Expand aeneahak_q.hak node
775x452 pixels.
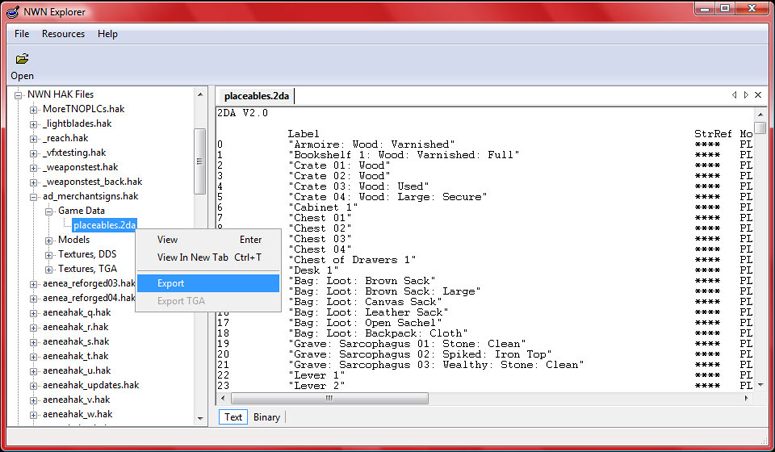coord(33,313)
